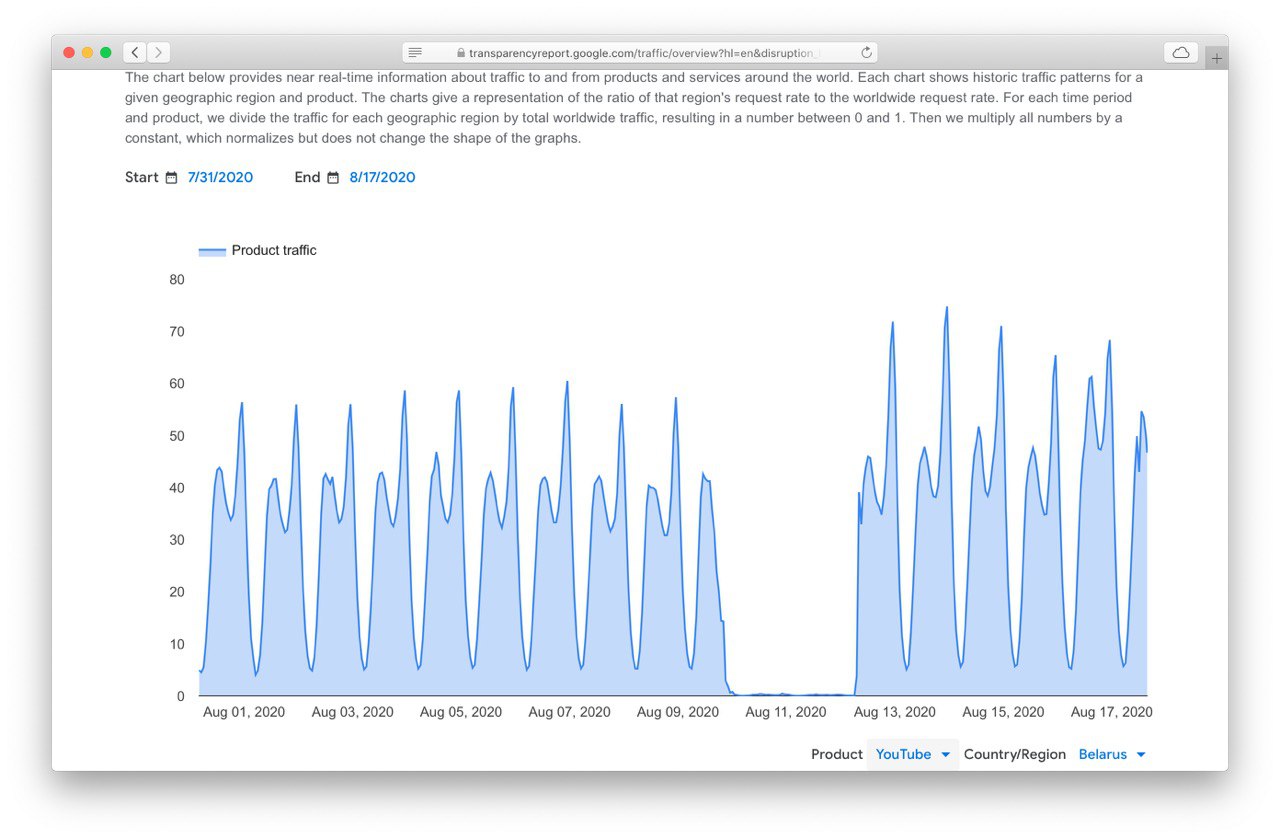
Task: Close the Safari window with red button
Action: tap(69, 52)
